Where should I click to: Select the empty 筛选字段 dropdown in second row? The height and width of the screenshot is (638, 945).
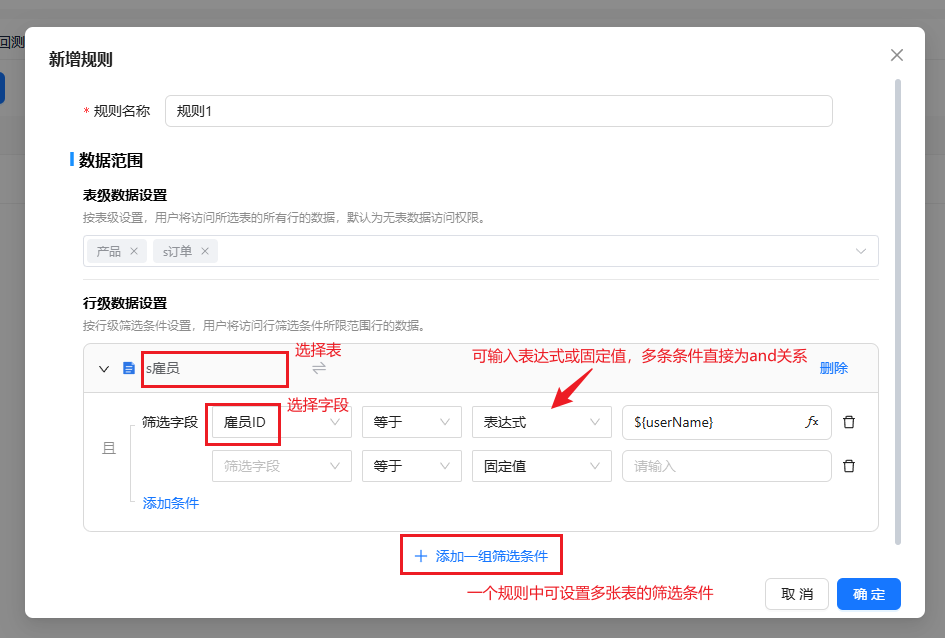click(x=281, y=466)
